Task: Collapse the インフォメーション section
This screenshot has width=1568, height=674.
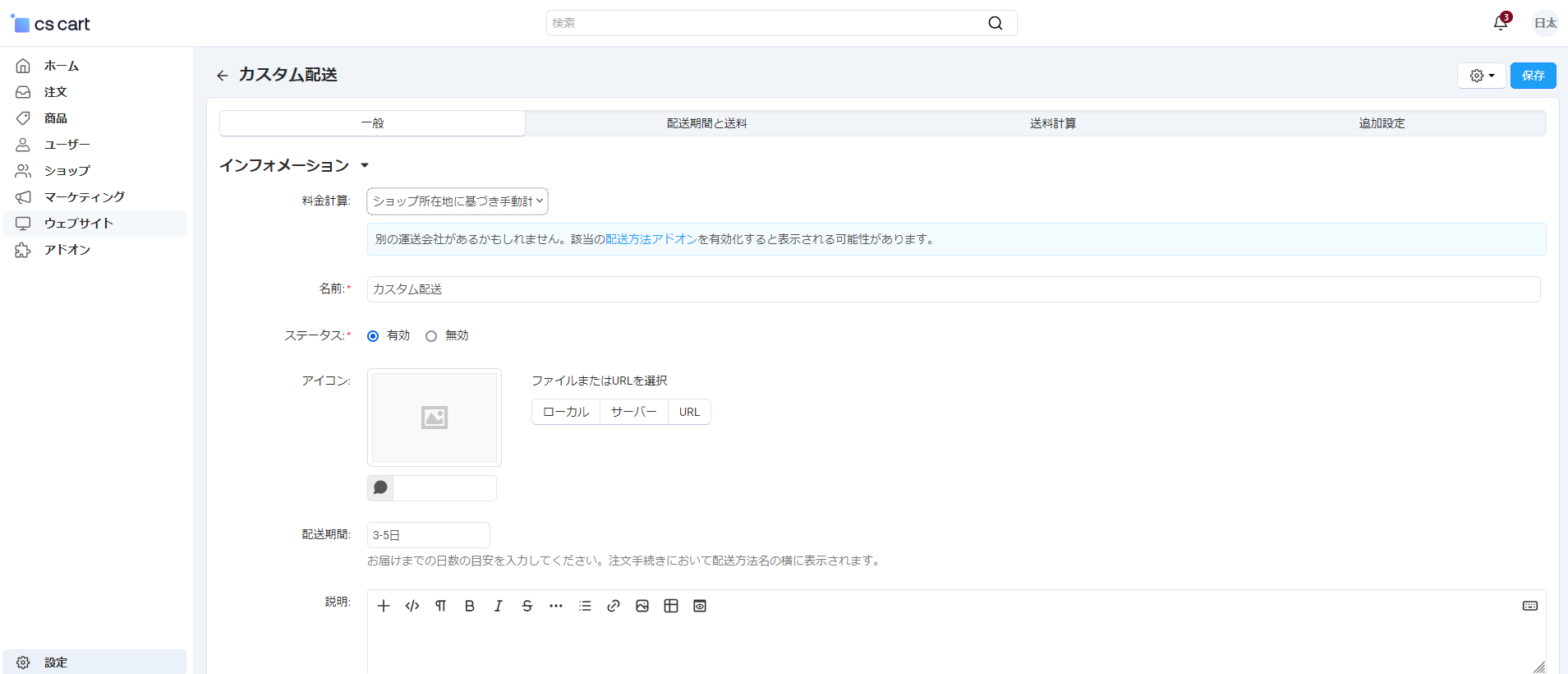Action: tap(365, 166)
